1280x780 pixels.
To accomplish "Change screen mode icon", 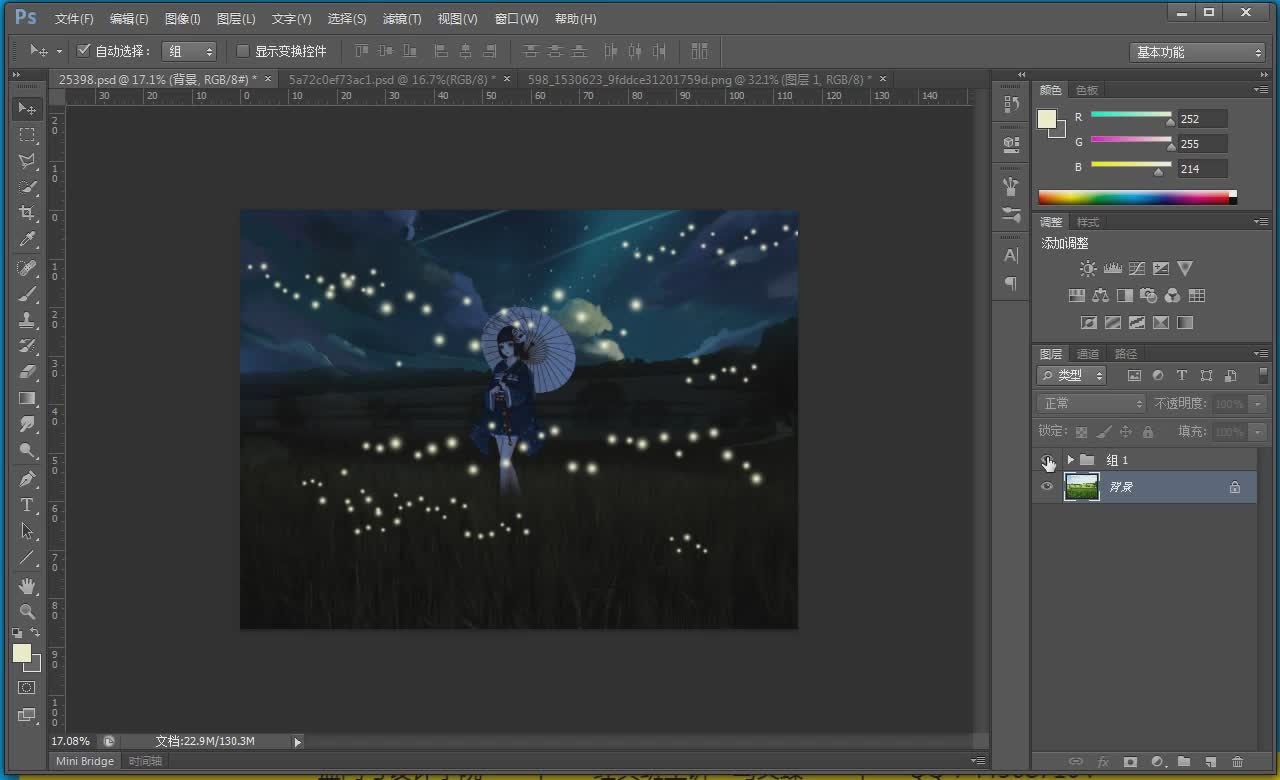I will pyautogui.click(x=27, y=715).
